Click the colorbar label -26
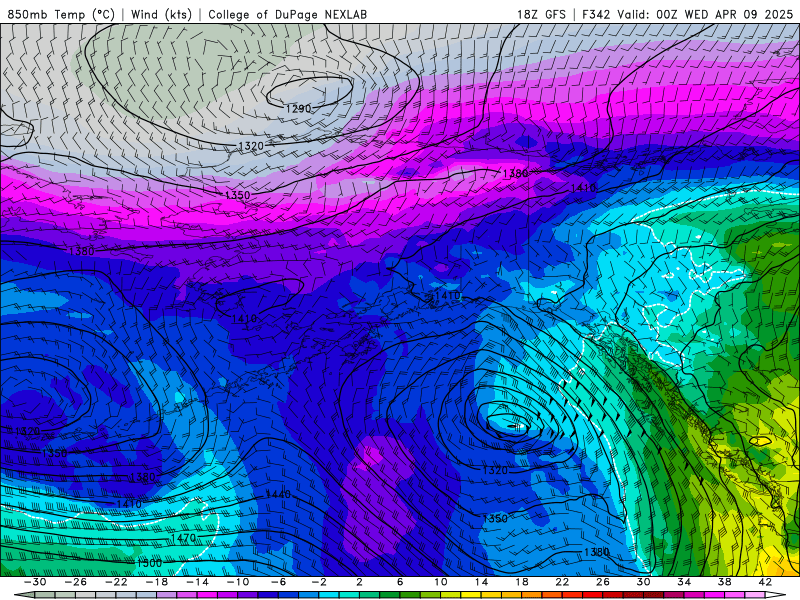 (x=76, y=582)
